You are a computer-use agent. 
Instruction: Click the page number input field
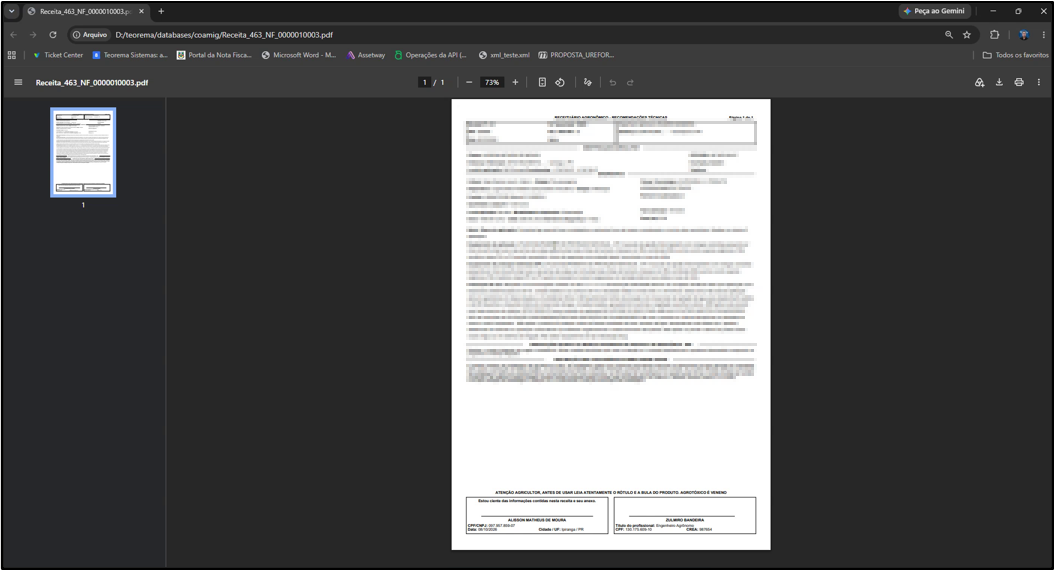(424, 83)
